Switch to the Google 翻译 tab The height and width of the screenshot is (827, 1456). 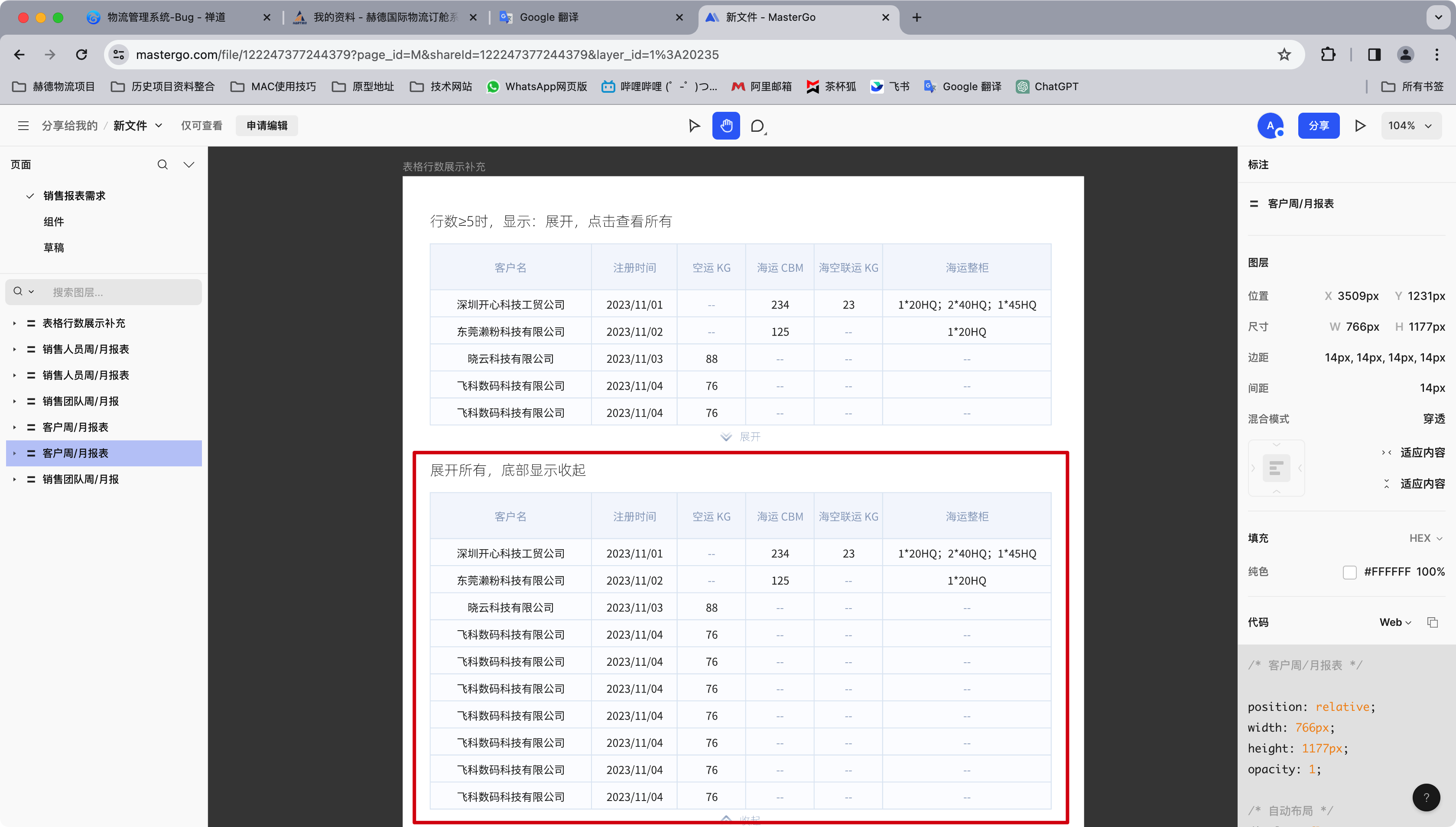point(549,17)
